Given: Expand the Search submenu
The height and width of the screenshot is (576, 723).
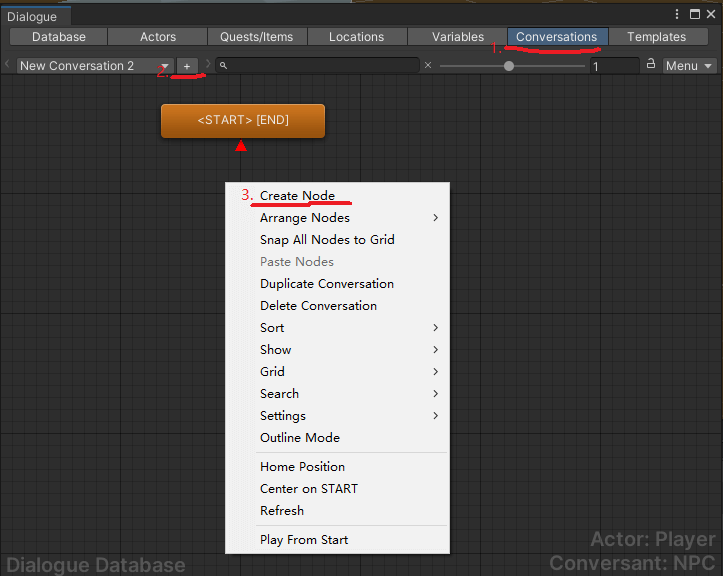Looking at the screenshot, I should click(x=337, y=394).
